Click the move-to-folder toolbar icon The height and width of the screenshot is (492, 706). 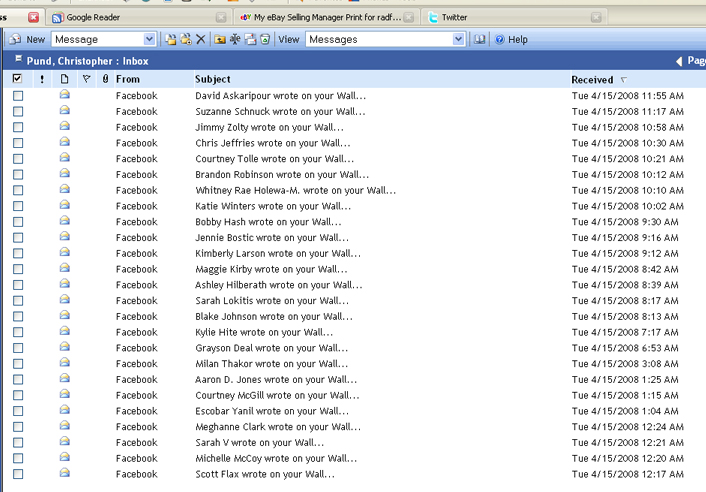171,39
